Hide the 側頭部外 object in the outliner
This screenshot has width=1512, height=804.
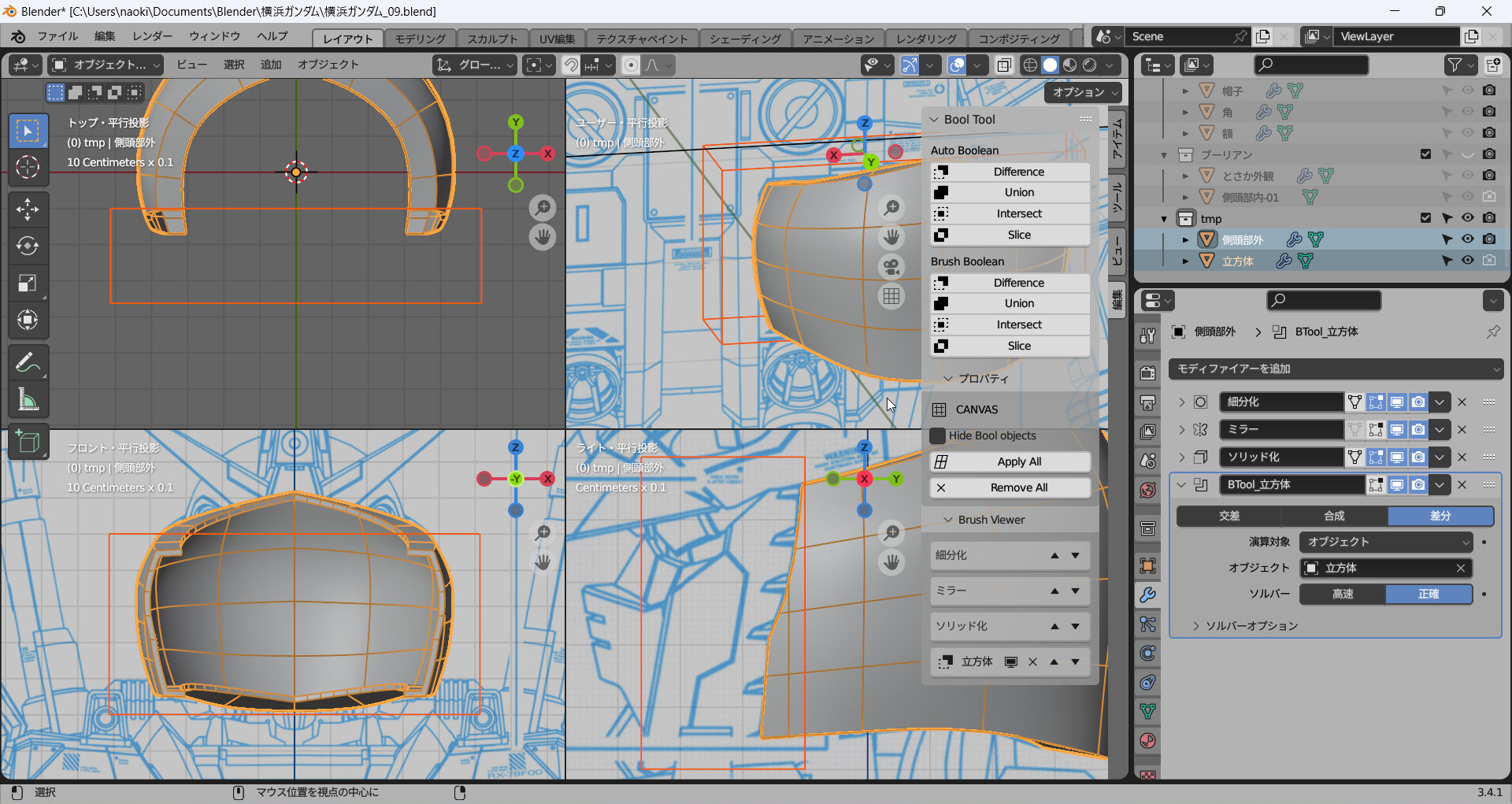pos(1467,239)
